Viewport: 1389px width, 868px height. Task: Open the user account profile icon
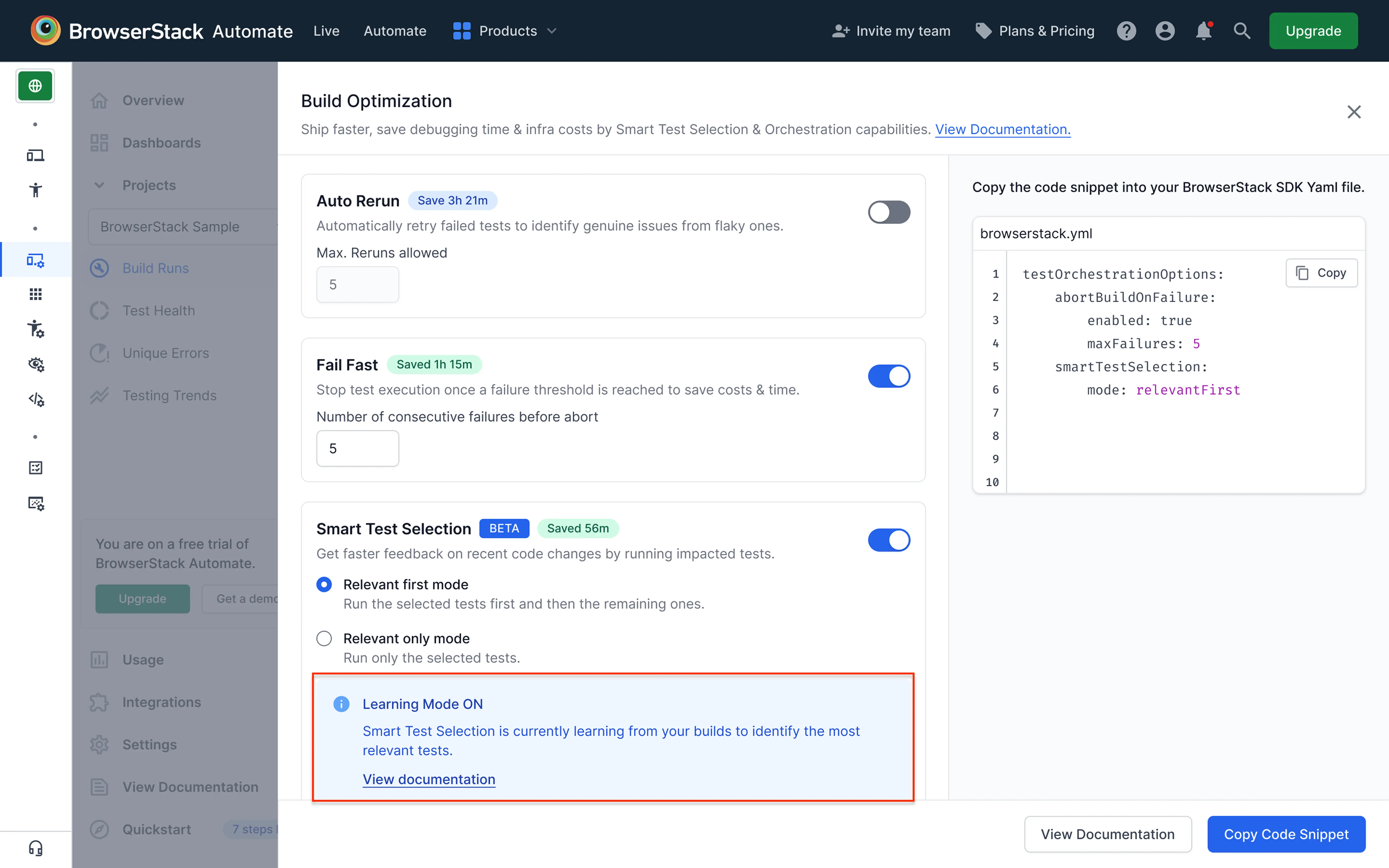coord(1164,31)
